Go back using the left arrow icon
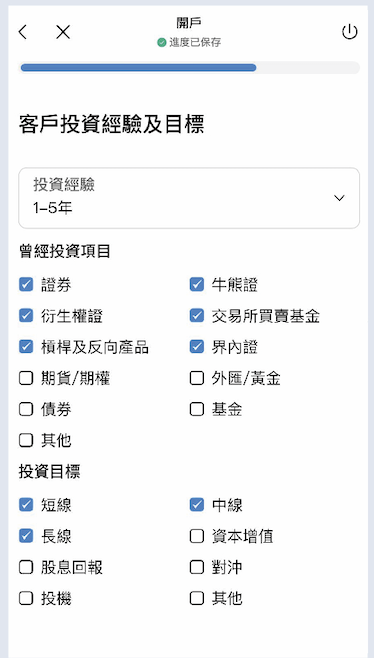374x658 pixels. (23, 32)
